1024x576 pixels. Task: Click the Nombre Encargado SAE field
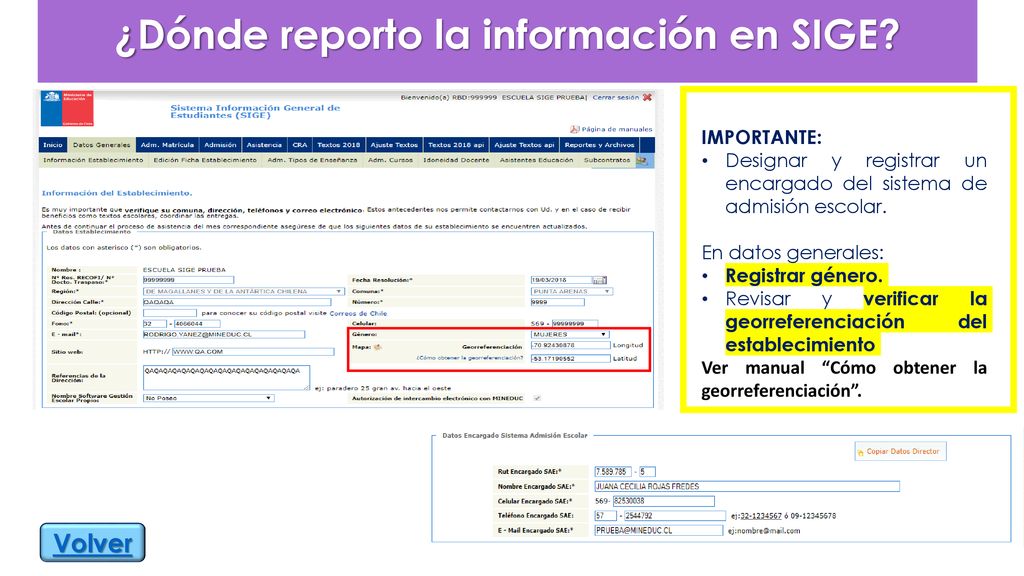click(x=746, y=487)
